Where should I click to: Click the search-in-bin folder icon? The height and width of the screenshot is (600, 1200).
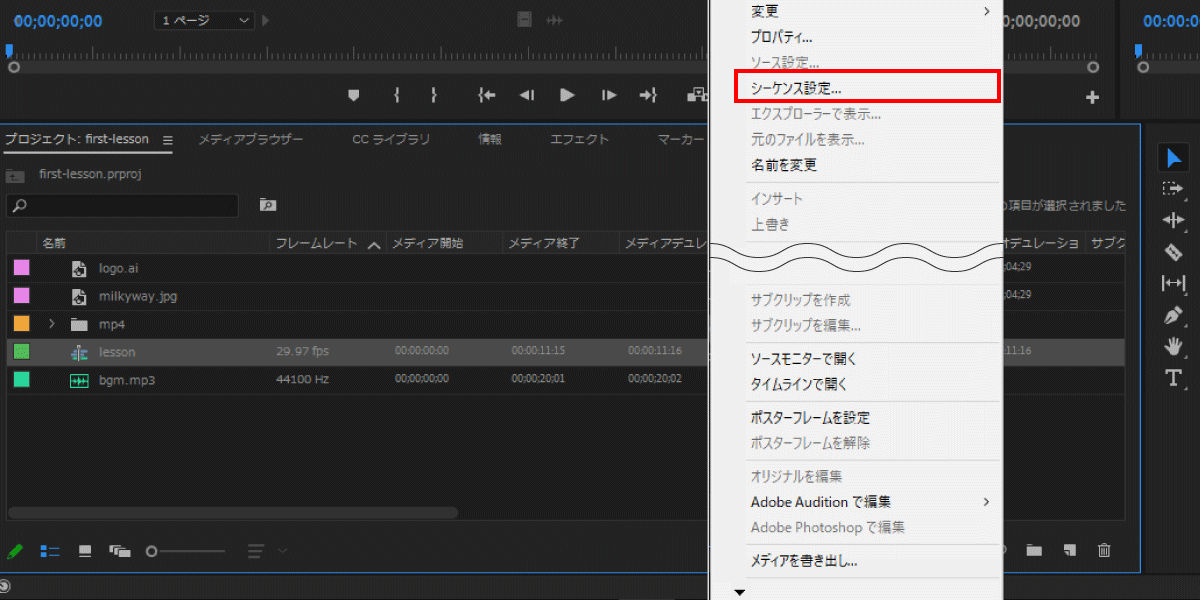[x=267, y=205]
